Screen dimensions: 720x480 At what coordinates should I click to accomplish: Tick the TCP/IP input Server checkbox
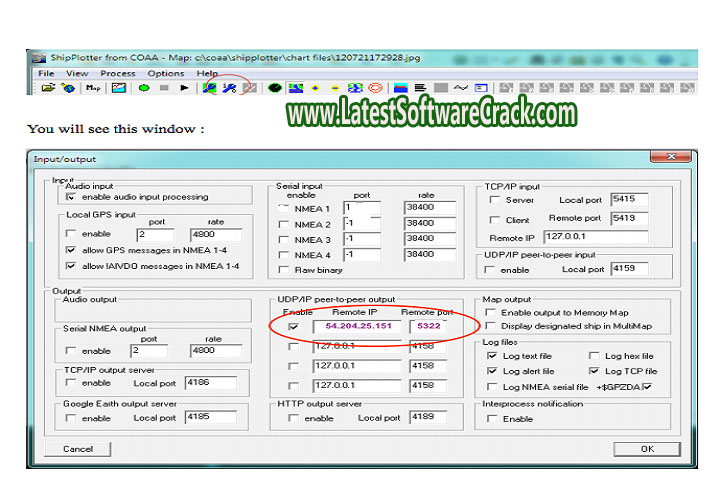tap(495, 200)
